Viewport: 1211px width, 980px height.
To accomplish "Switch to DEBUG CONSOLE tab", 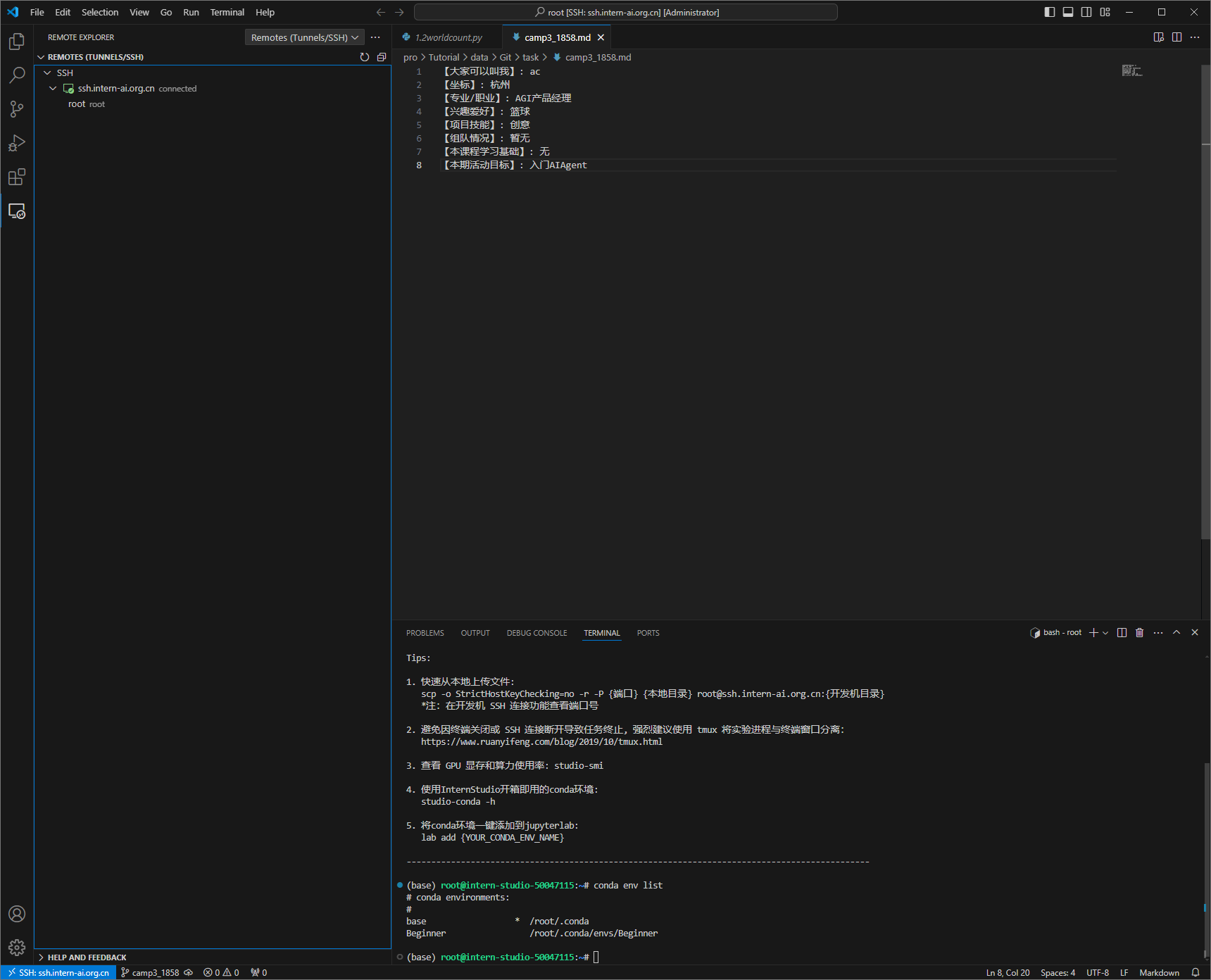I will pos(537,633).
